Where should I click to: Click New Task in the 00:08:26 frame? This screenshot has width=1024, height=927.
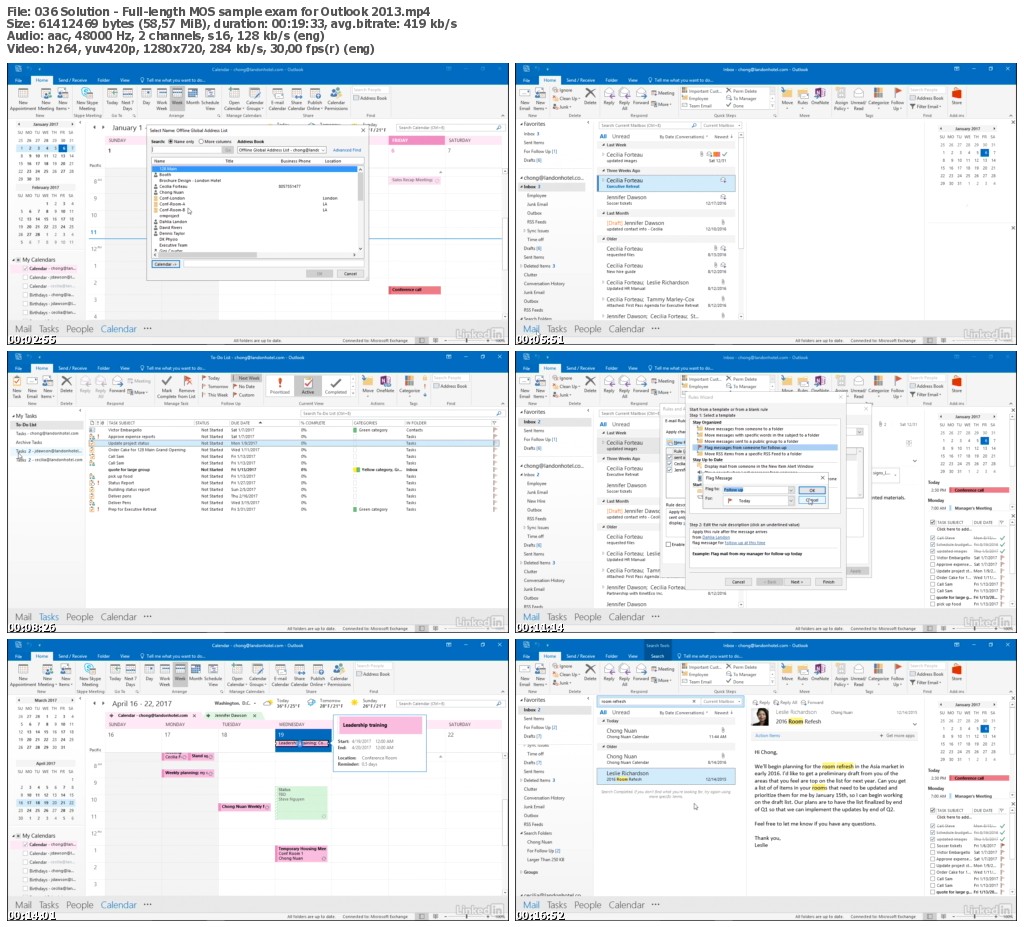tap(17, 386)
